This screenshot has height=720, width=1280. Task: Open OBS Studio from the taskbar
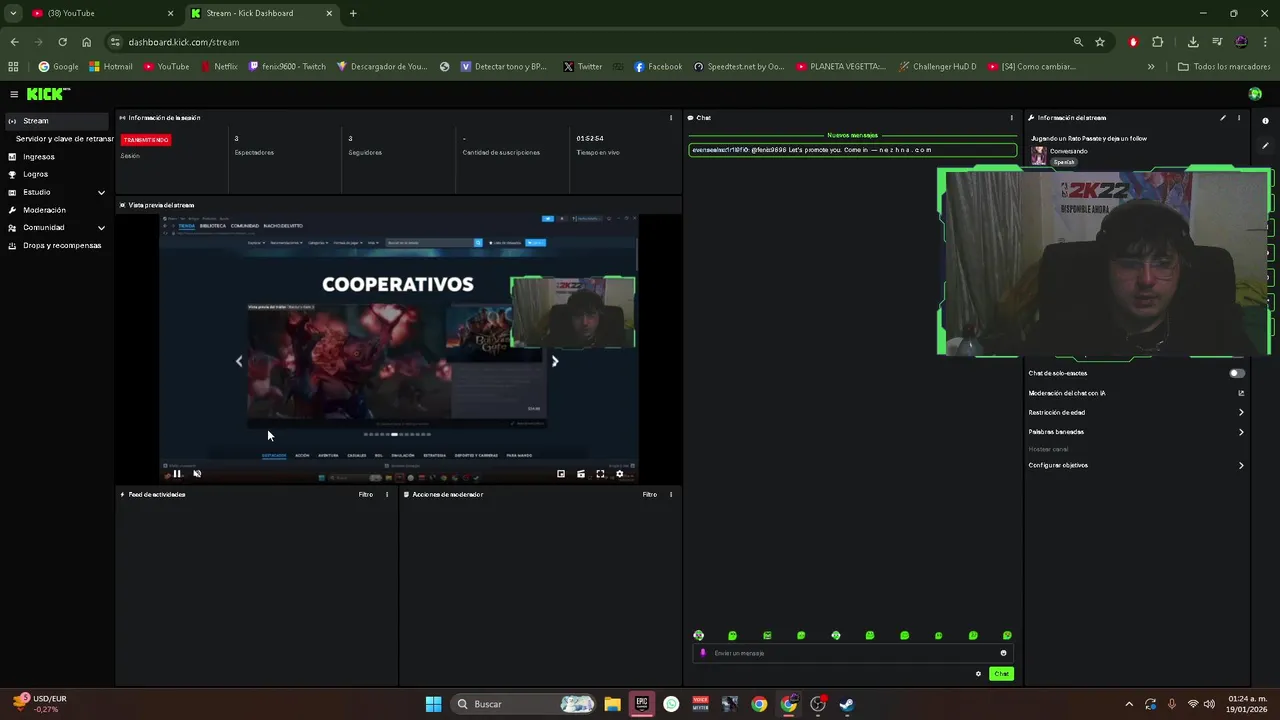pyautogui.click(x=818, y=704)
